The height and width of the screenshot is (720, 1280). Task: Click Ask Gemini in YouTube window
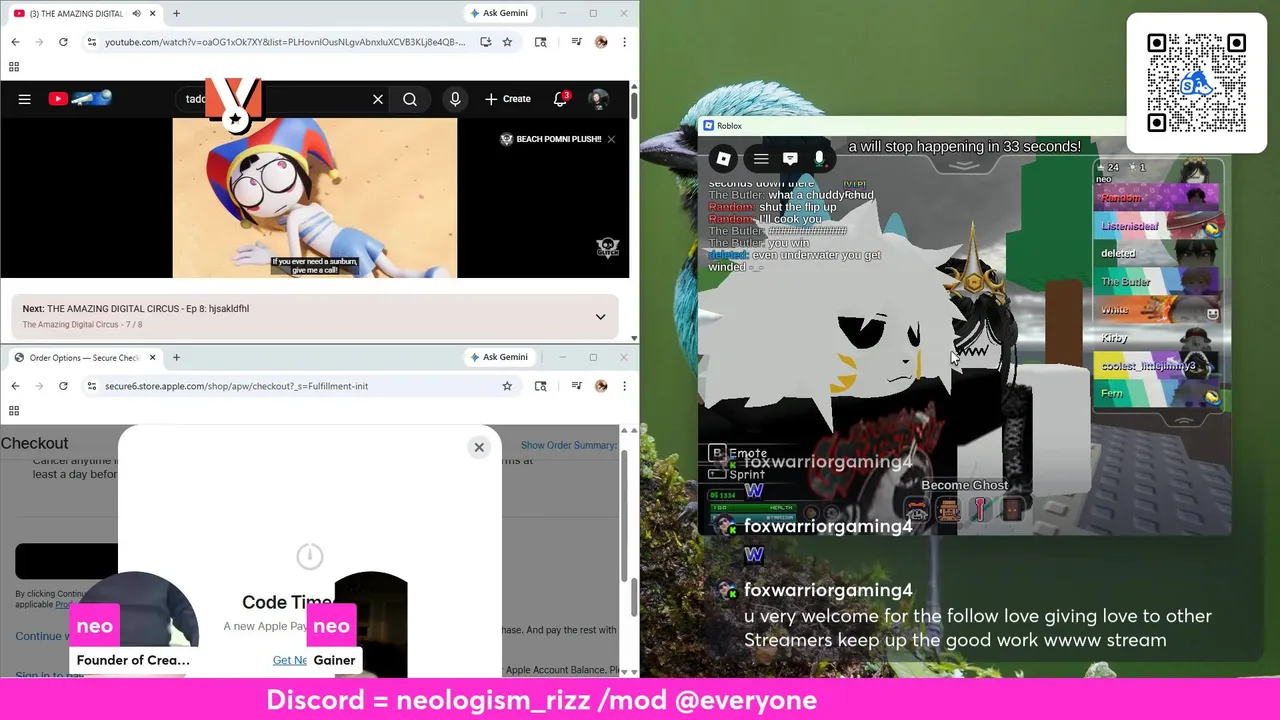(x=498, y=13)
